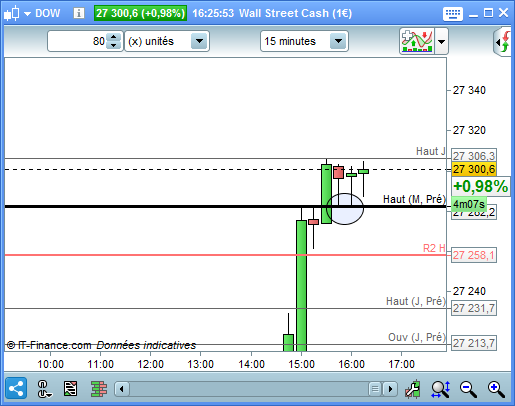Click the share chart icon
This screenshot has height=406, width=515.
16,388
